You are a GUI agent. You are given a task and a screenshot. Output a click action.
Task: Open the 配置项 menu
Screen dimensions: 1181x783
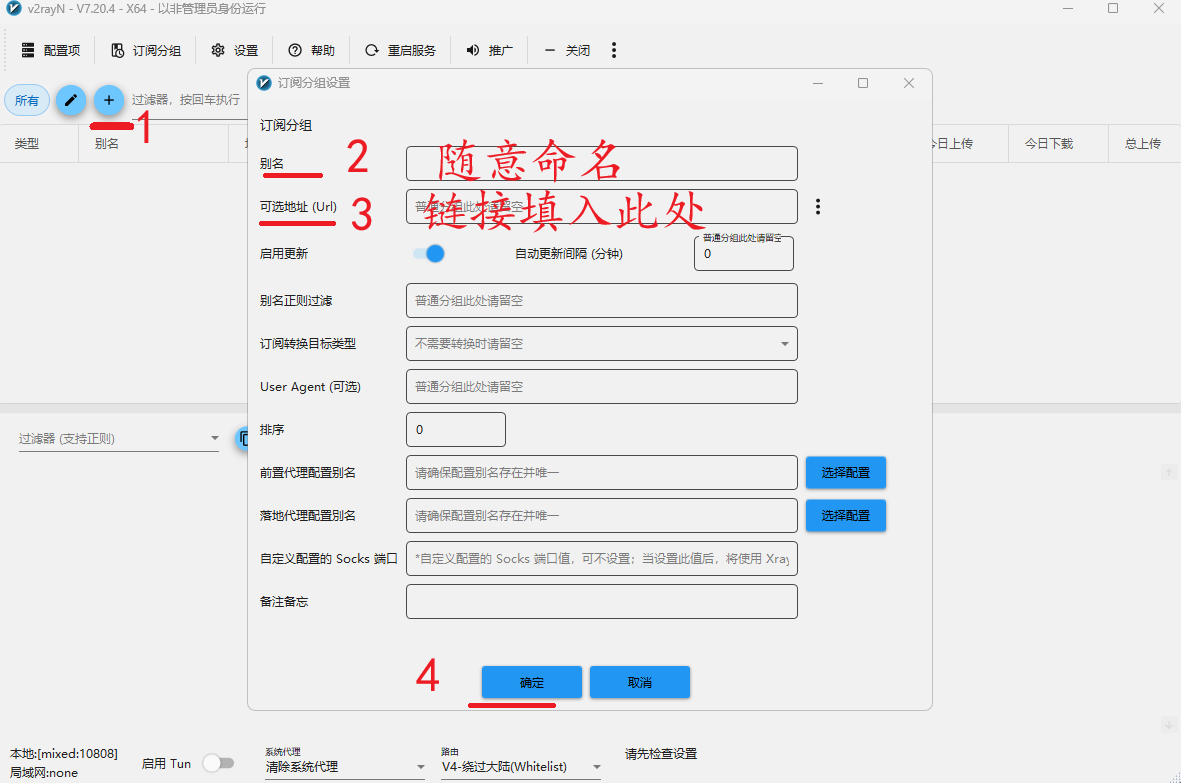(50, 50)
